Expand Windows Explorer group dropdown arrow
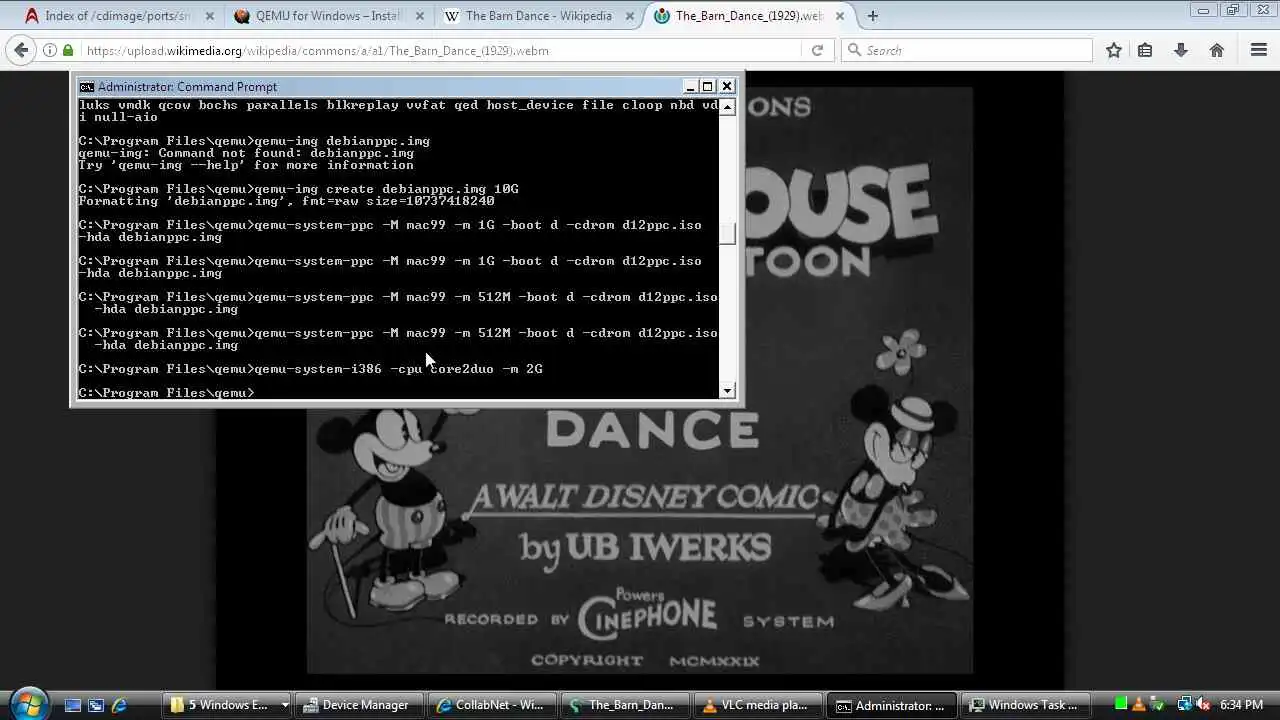The height and width of the screenshot is (720, 1280). click(x=284, y=705)
